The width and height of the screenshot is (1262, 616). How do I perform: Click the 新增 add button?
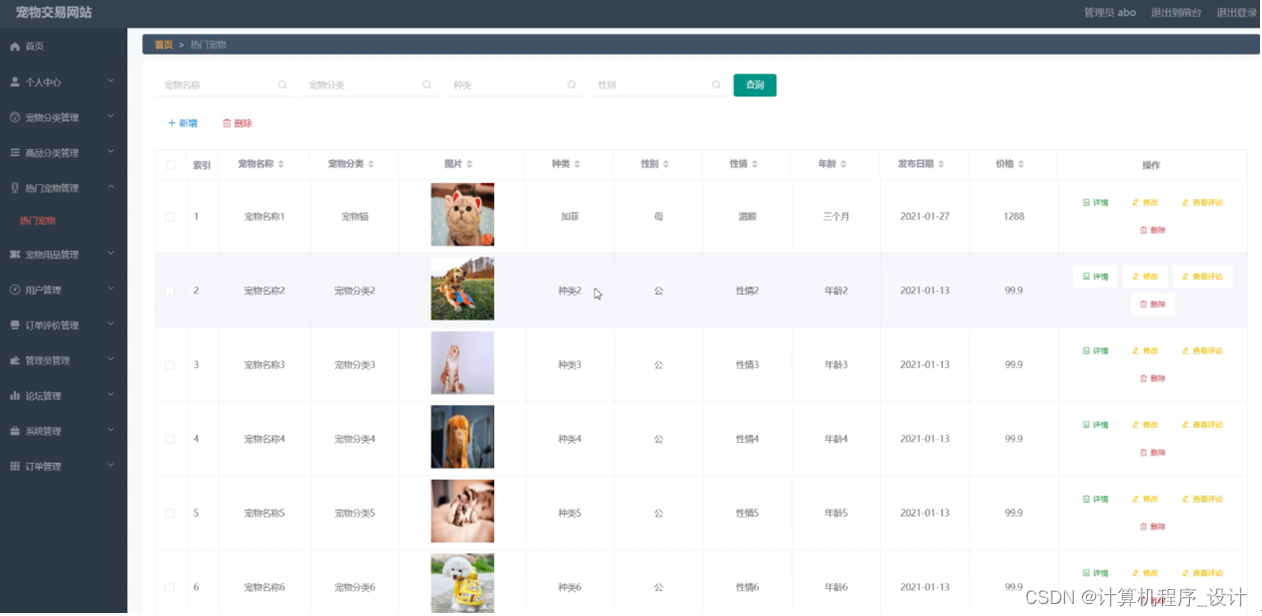coord(182,123)
